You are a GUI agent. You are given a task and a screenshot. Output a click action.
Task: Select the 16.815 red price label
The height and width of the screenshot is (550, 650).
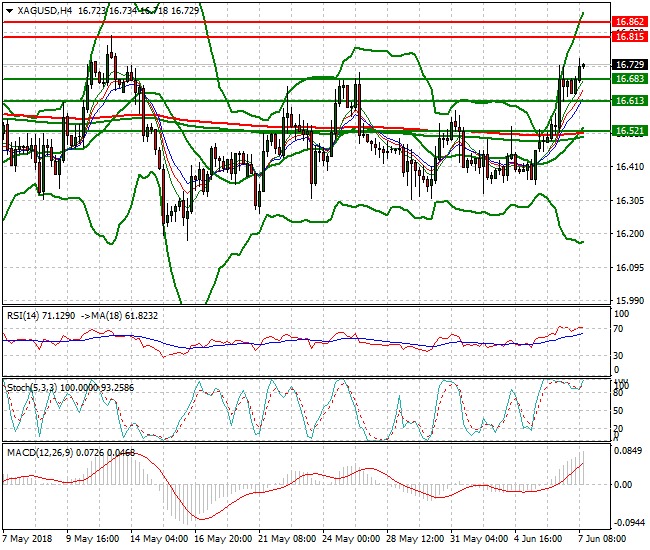[x=629, y=36]
